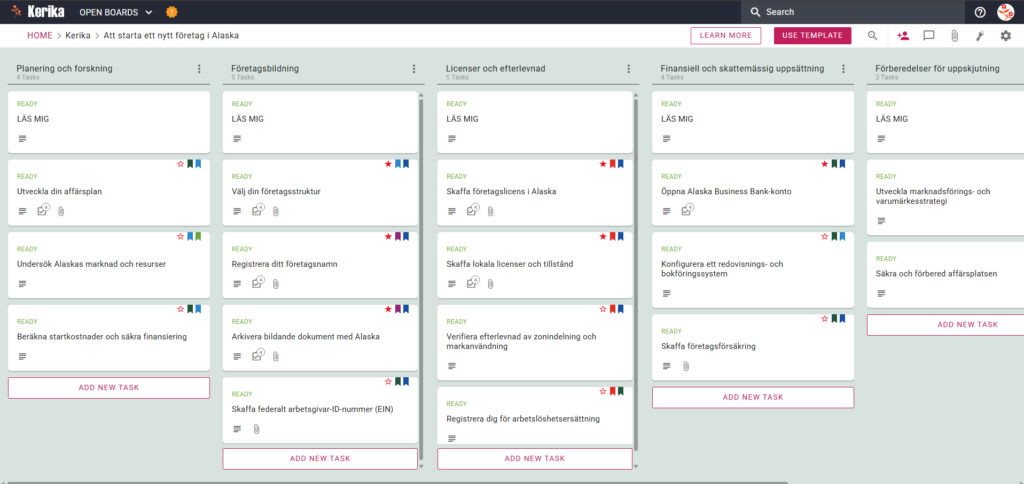Add new task in Licenser och efterlevnad
Screen dimensions: 1024x484
pos(535,459)
